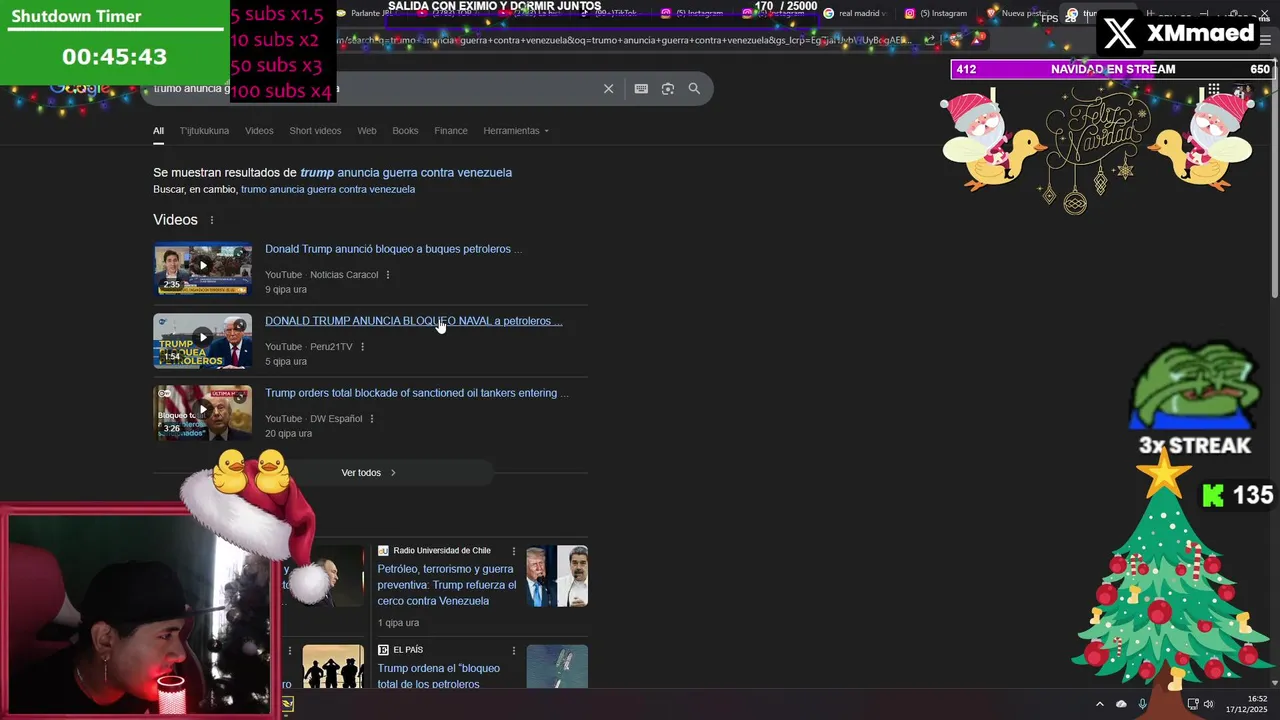The height and width of the screenshot is (720, 1280).
Task: Play the DW Español video thumbnail
Action: point(202,412)
